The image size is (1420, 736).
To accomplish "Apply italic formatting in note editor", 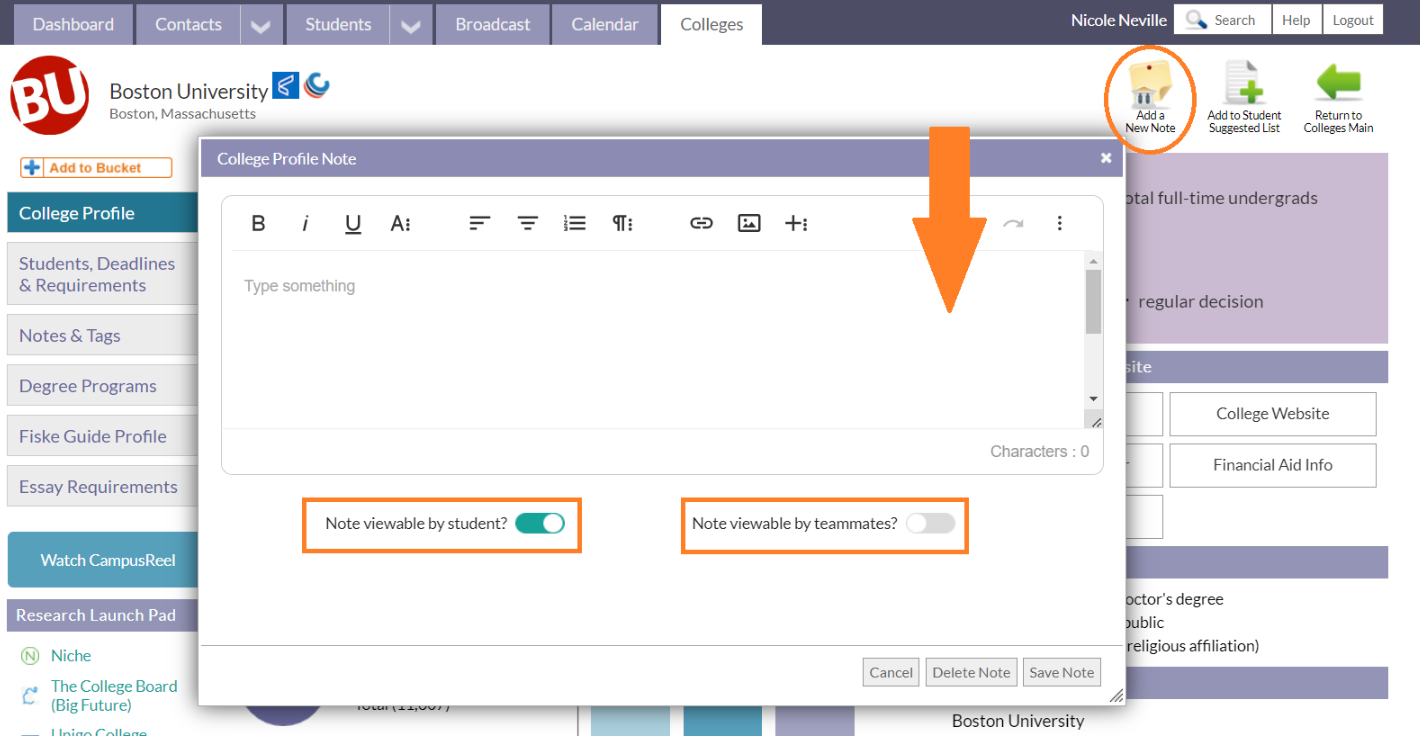I will [x=305, y=223].
